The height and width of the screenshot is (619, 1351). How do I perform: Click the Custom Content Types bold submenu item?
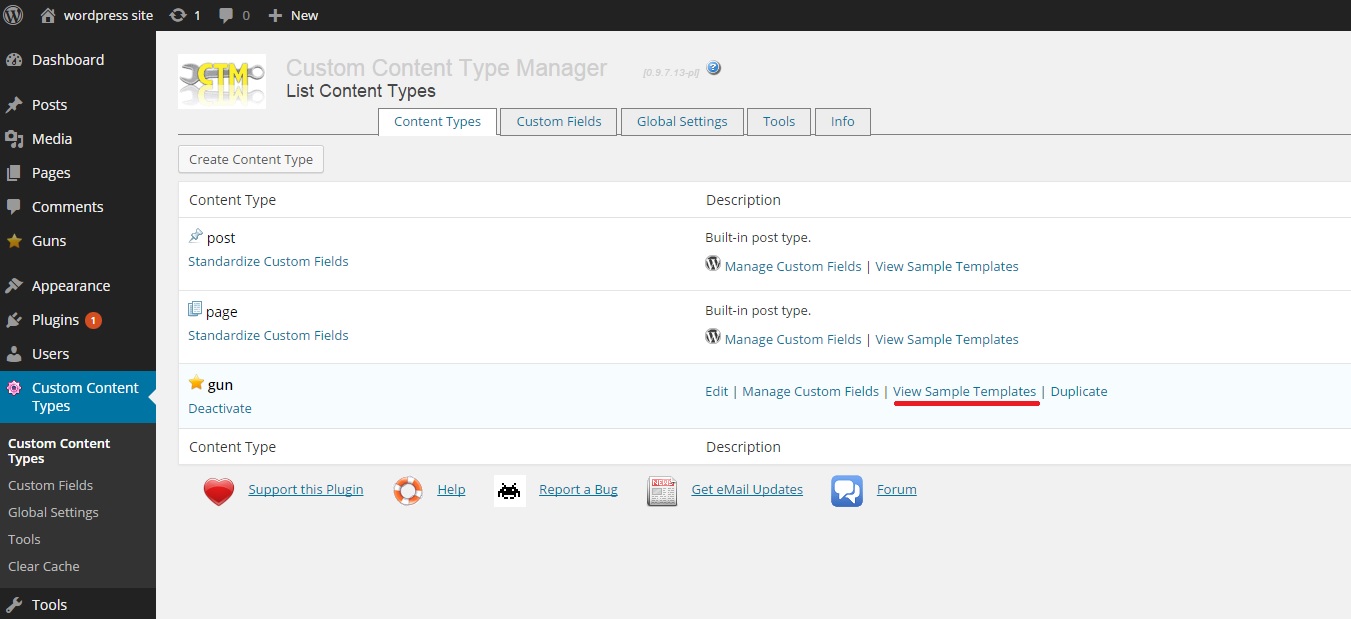point(59,451)
